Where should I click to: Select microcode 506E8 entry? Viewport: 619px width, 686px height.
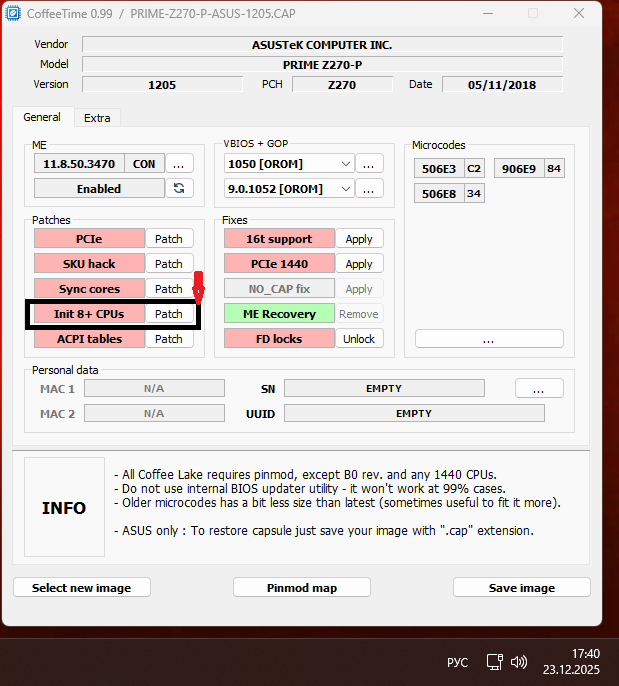[449, 193]
